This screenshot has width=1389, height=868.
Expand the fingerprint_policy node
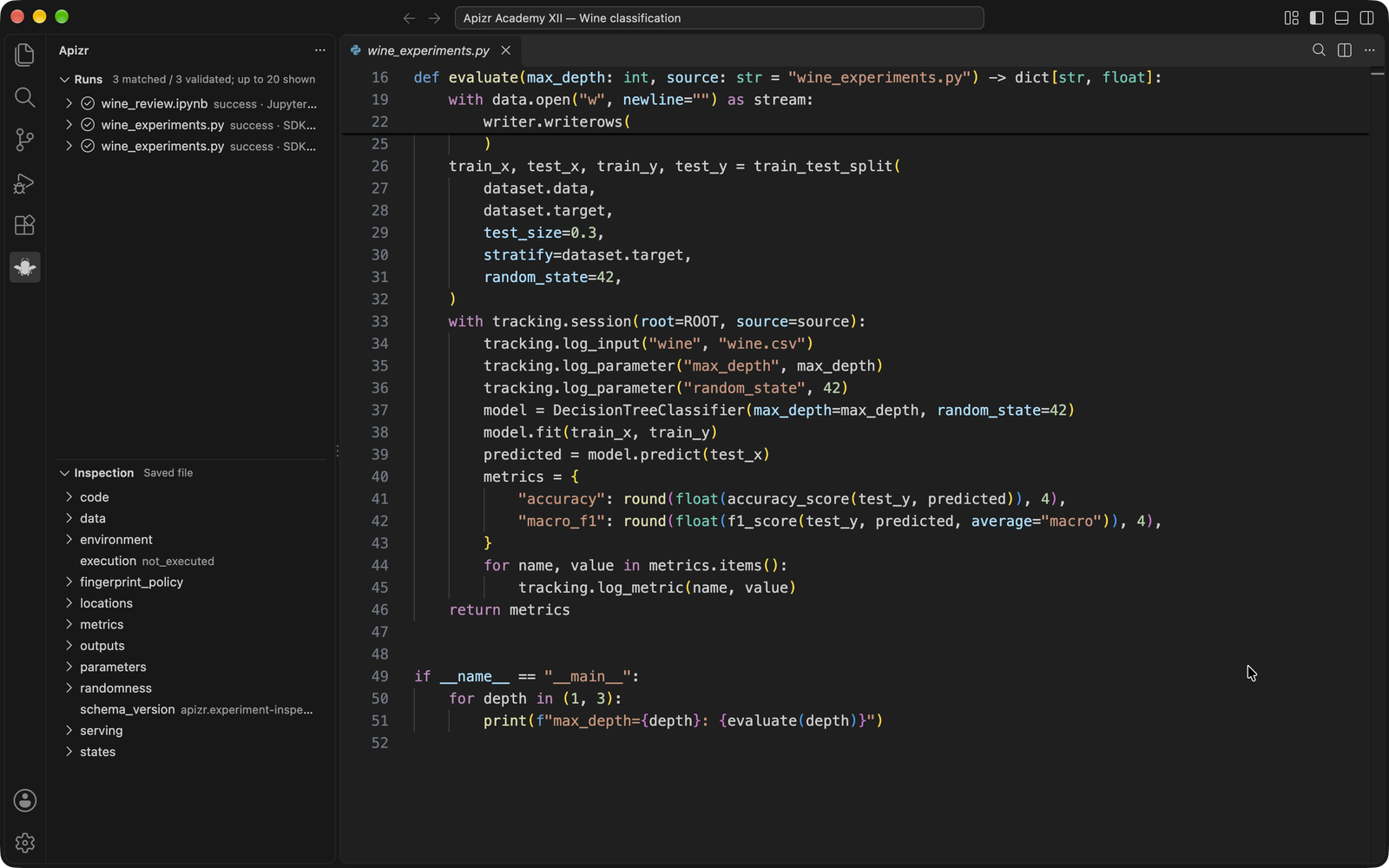coord(69,582)
